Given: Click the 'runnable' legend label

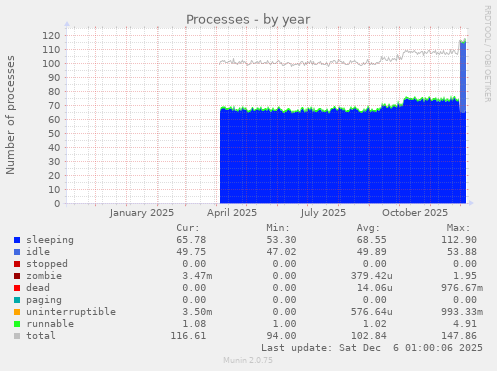Looking at the screenshot, I should tap(50, 324).
